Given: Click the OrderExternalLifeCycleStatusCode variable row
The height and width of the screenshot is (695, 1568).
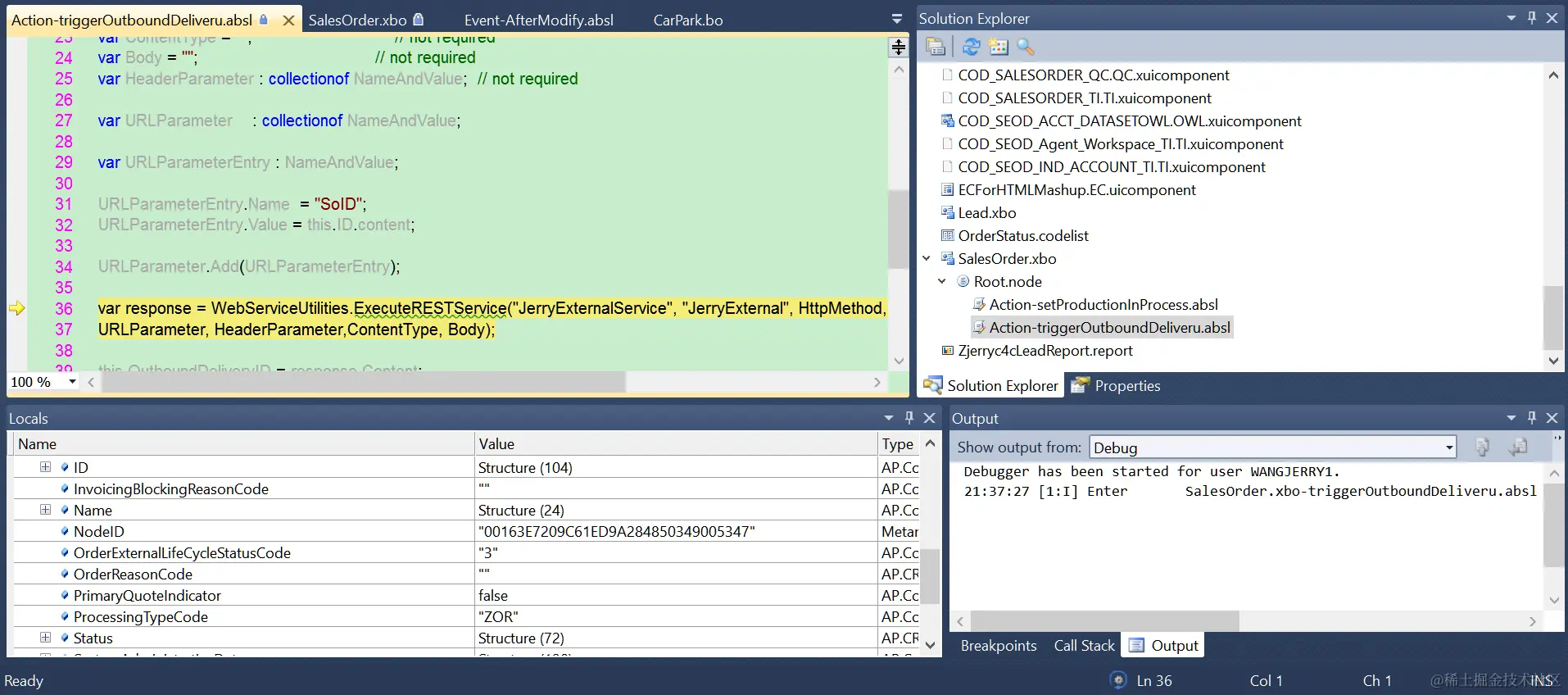Looking at the screenshot, I should tap(466, 552).
